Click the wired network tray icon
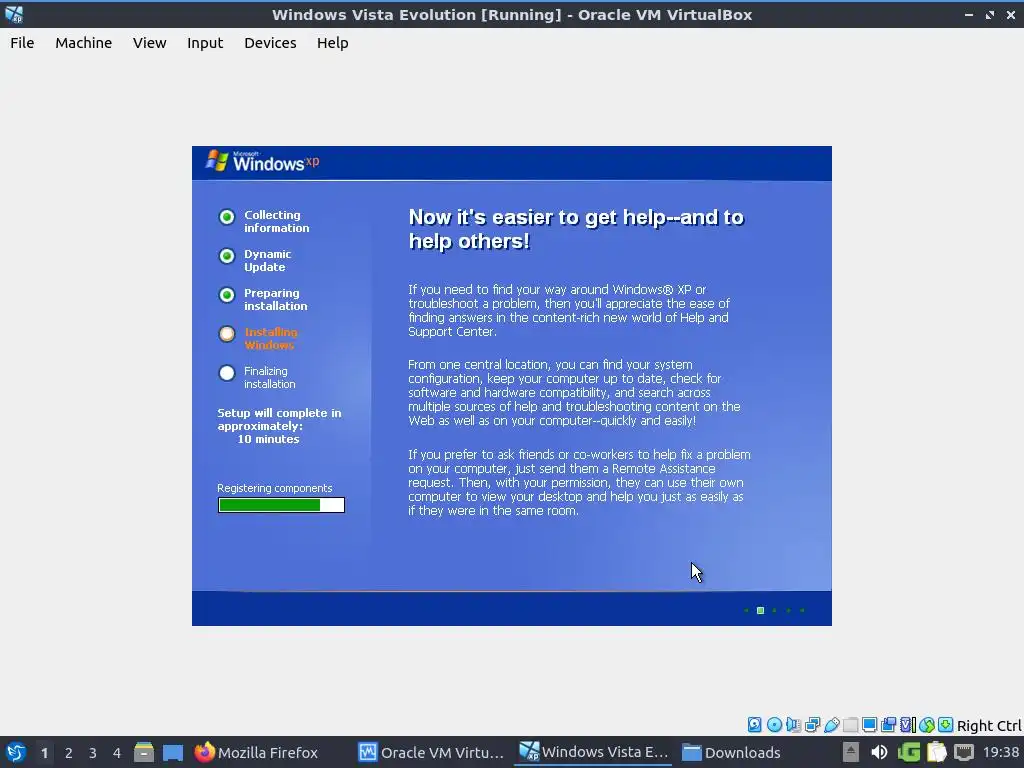The width and height of the screenshot is (1024, 768). pyautogui.click(x=964, y=752)
